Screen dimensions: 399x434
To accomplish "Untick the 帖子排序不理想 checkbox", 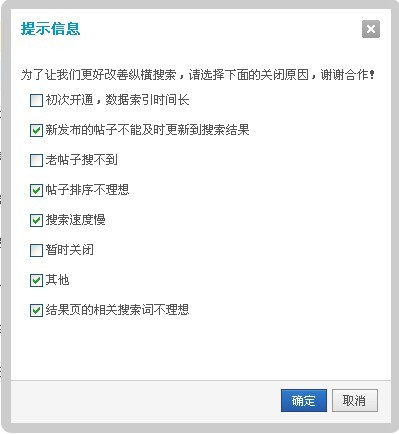I will click(x=36, y=190).
